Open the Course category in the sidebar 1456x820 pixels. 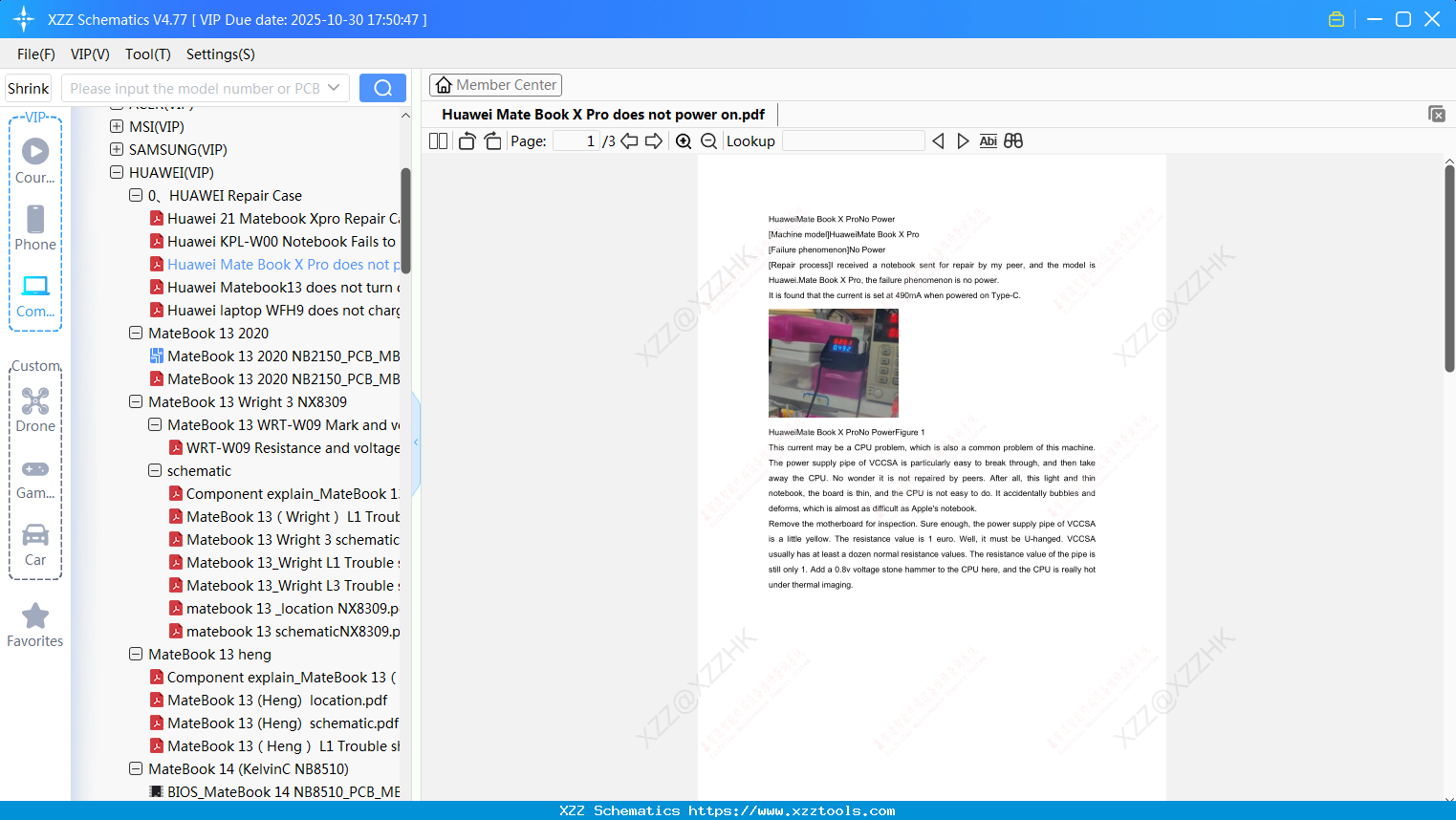pos(35,161)
